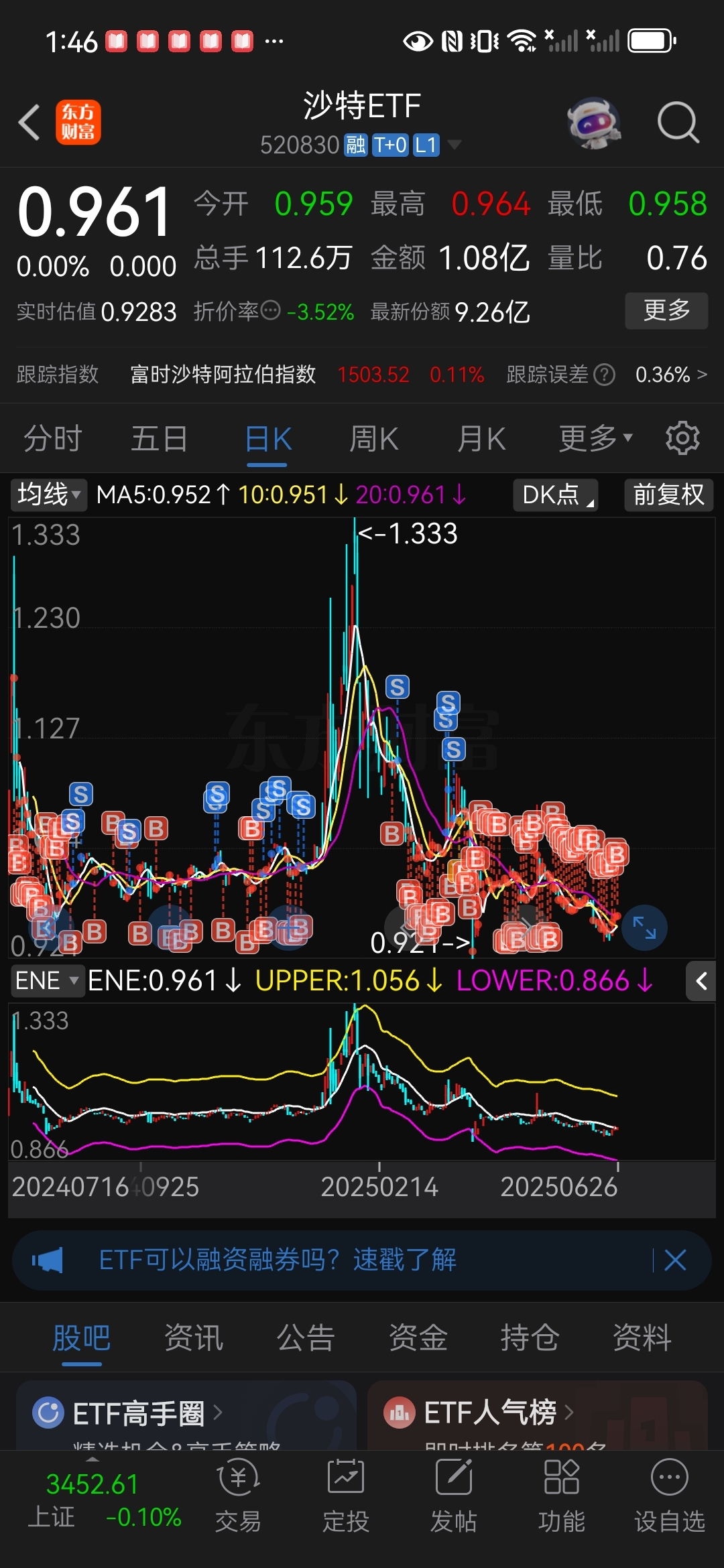Open 跟踪误差 question mark help
This screenshot has height=1568, width=724.
pos(604,375)
